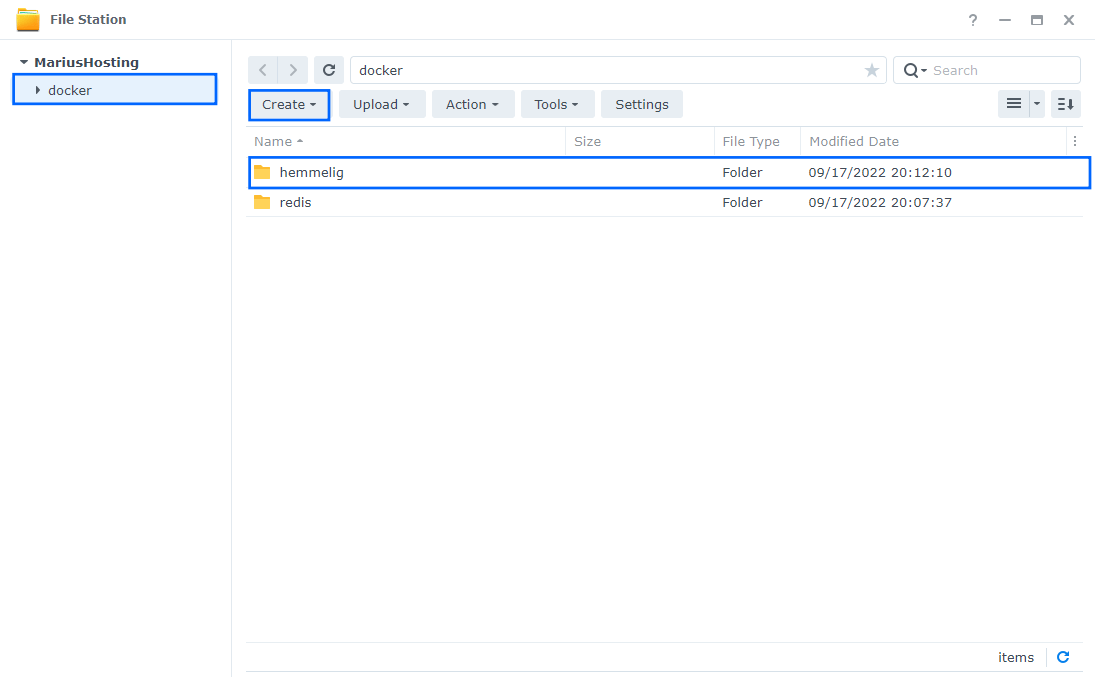Select the docker folder in sidebar
Viewport: 1095px width, 677px height.
coord(70,90)
